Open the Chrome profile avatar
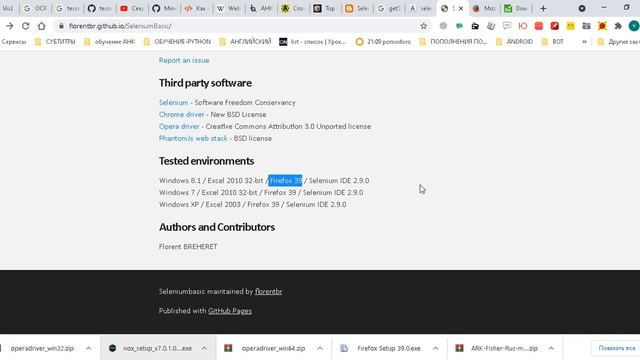Image resolution: width=640 pixels, height=360 pixels. 633,26
